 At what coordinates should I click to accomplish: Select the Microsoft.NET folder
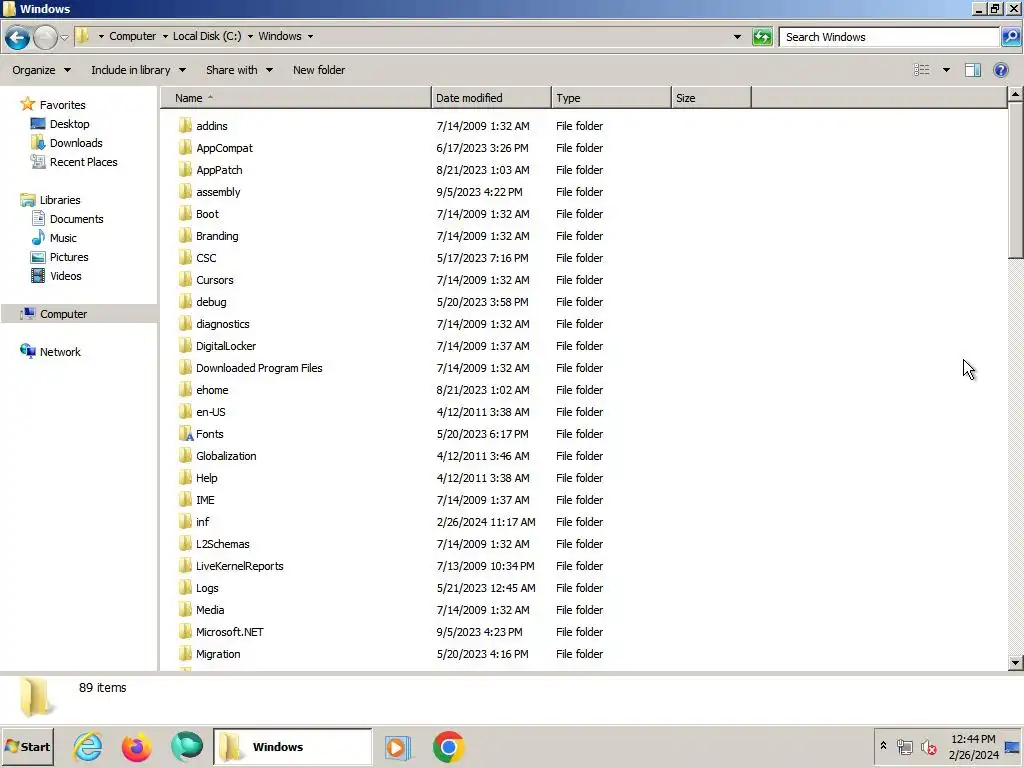(229, 632)
